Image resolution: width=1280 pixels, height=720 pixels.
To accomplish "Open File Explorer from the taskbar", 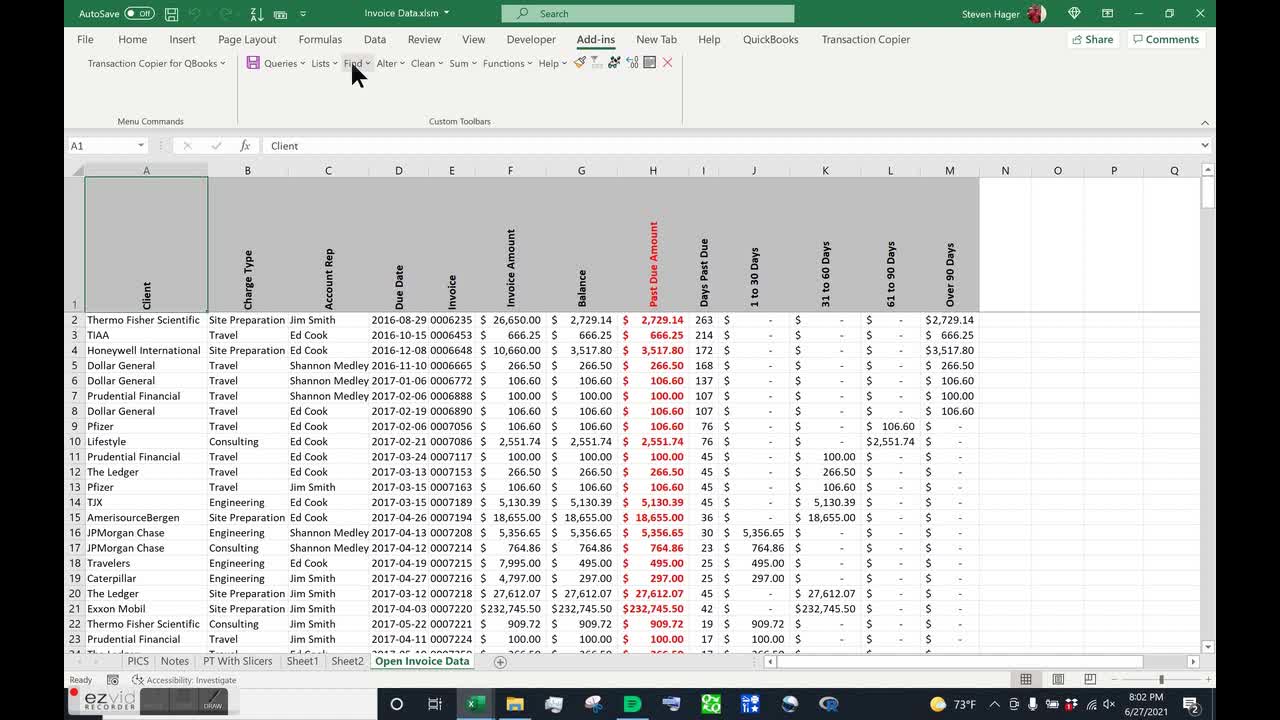I will point(514,704).
